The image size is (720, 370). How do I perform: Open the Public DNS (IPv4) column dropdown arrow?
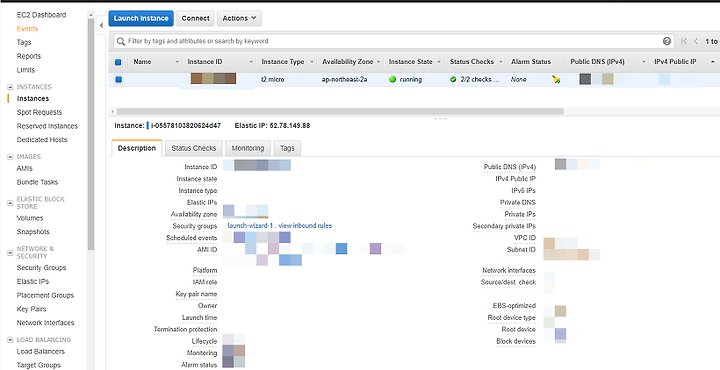(644, 62)
